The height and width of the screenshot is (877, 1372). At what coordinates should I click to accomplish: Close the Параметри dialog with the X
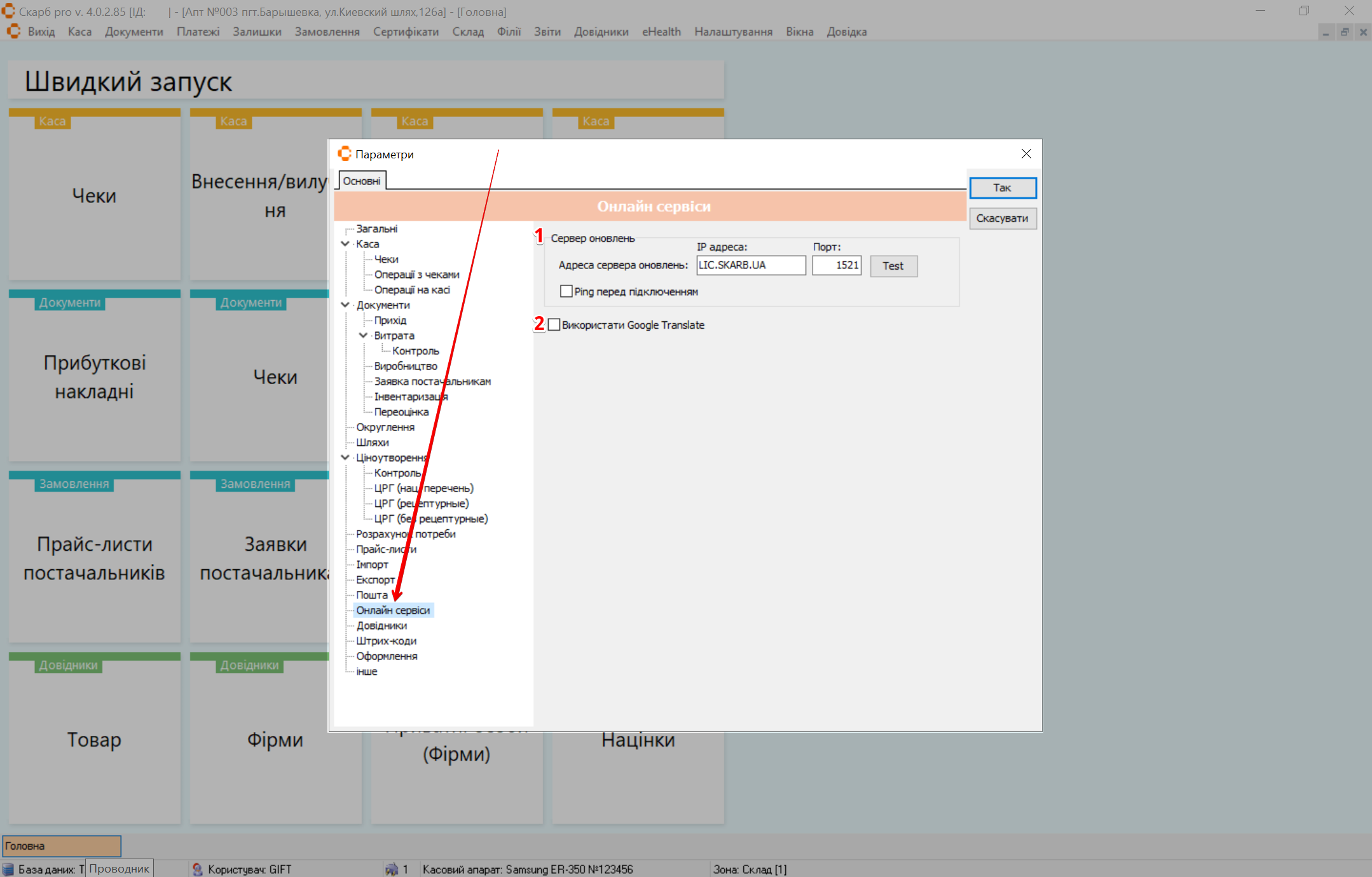(x=1026, y=154)
